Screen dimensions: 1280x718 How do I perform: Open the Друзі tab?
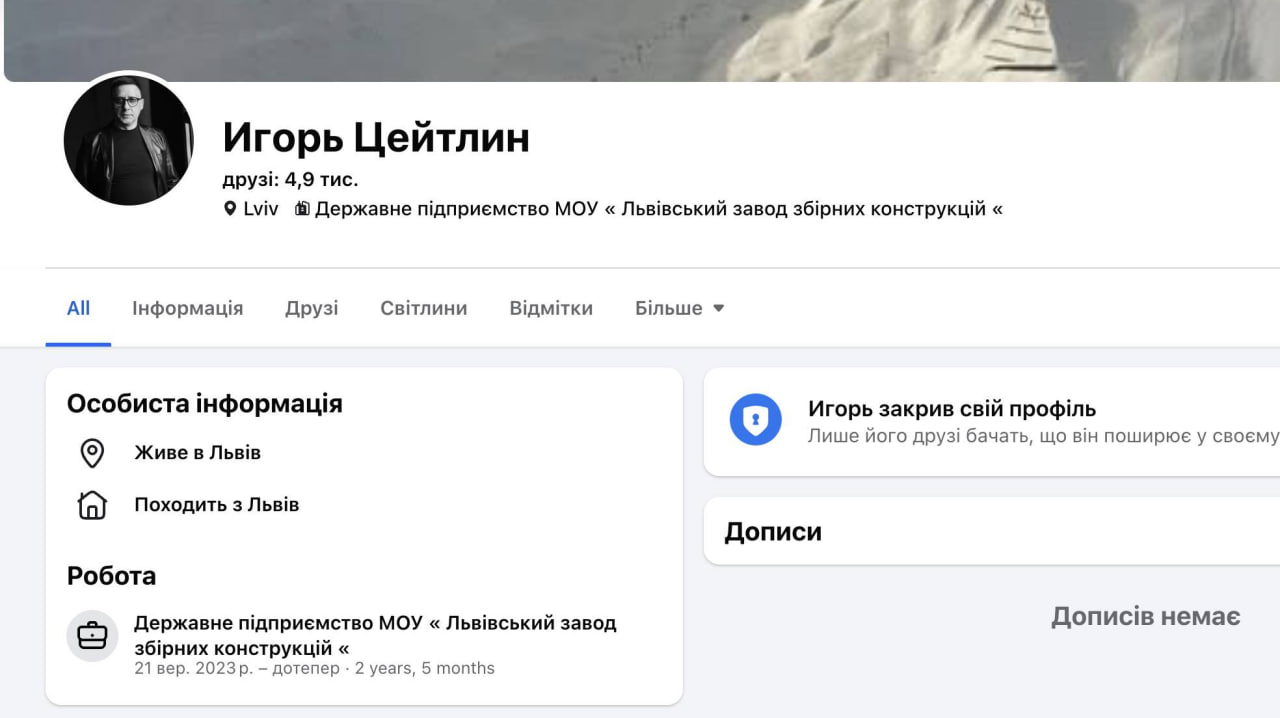(x=312, y=308)
